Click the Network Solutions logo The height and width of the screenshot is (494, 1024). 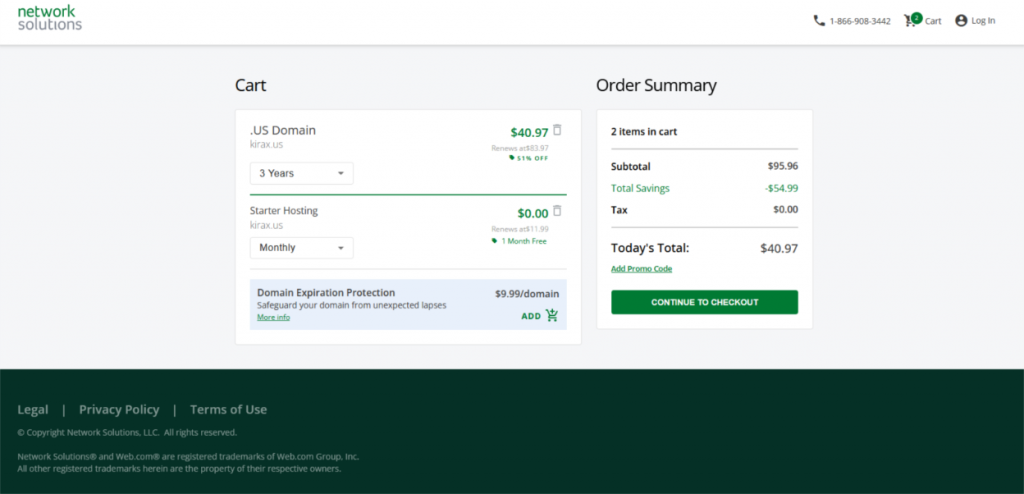(50, 18)
